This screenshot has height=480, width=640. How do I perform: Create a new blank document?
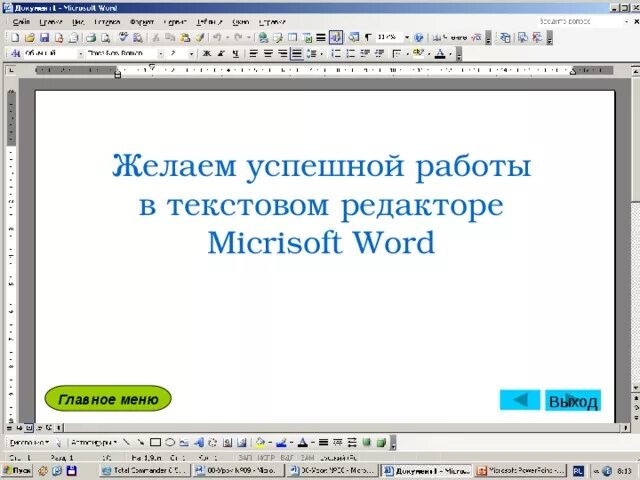[15, 38]
